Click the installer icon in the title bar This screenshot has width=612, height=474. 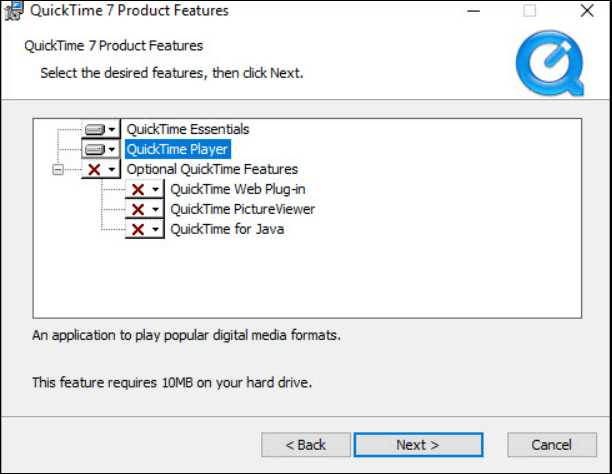point(12,11)
